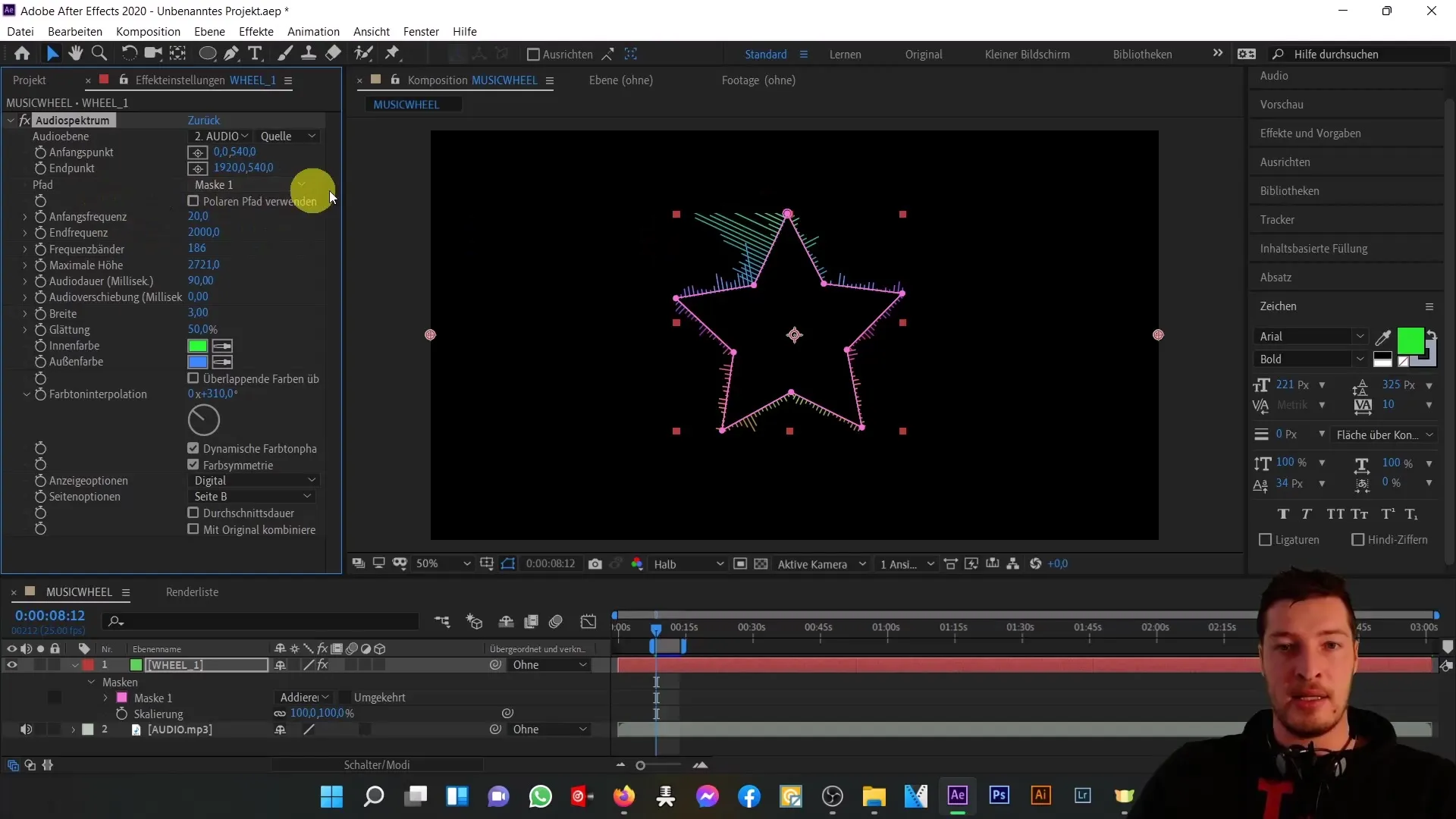Open the Halb resolution dropdown
Viewport: 1456px width, 819px height.
[688, 564]
